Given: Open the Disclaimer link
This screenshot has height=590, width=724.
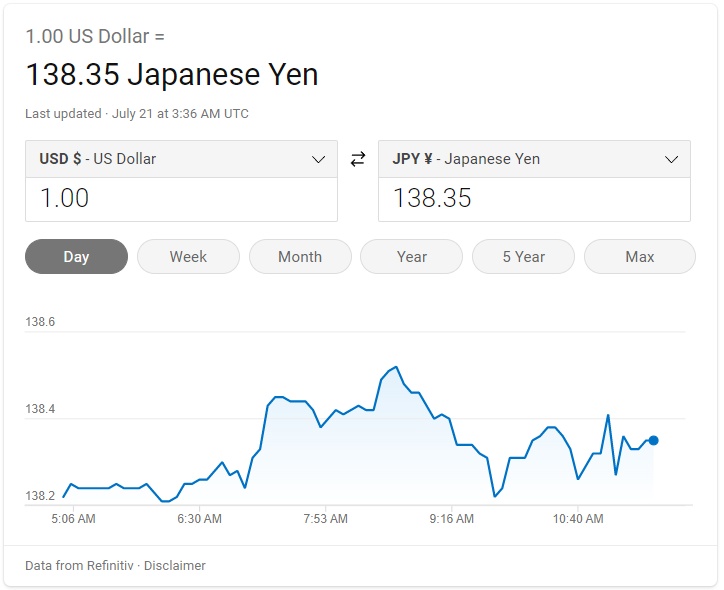Looking at the screenshot, I should point(175,565).
